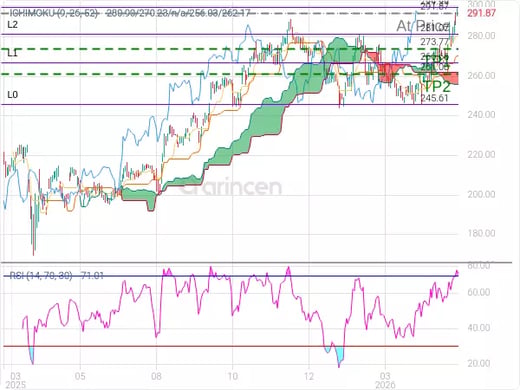Click the TP2 target label

pyautogui.click(x=436, y=87)
